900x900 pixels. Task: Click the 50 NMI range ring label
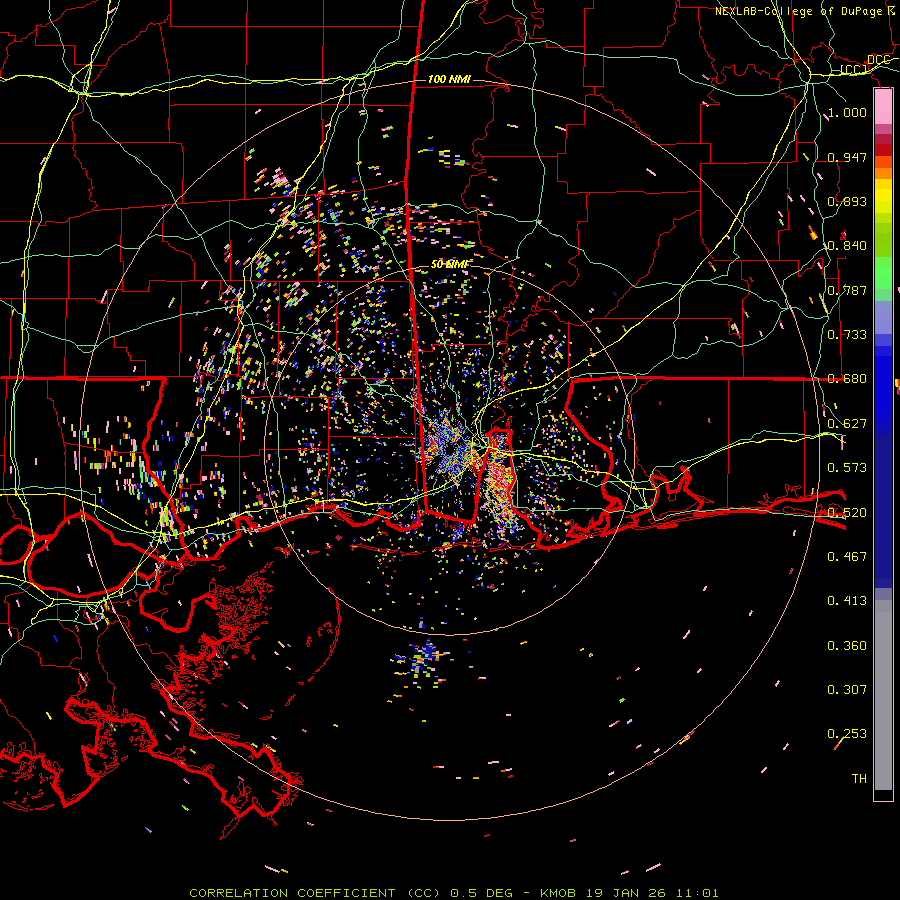click(x=449, y=265)
